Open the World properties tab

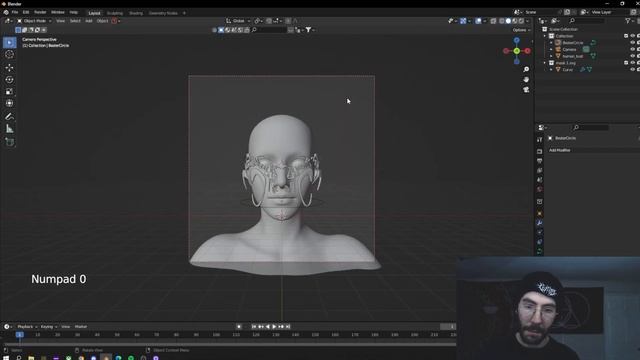pos(540,189)
